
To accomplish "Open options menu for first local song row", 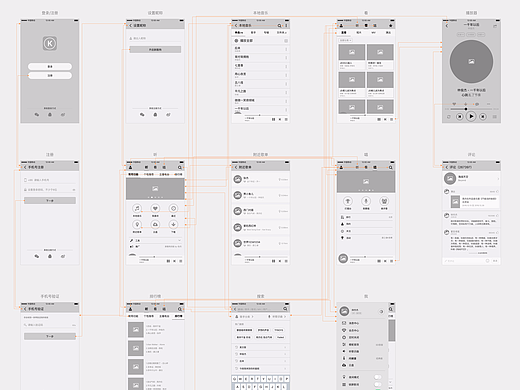I will (286, 49).
